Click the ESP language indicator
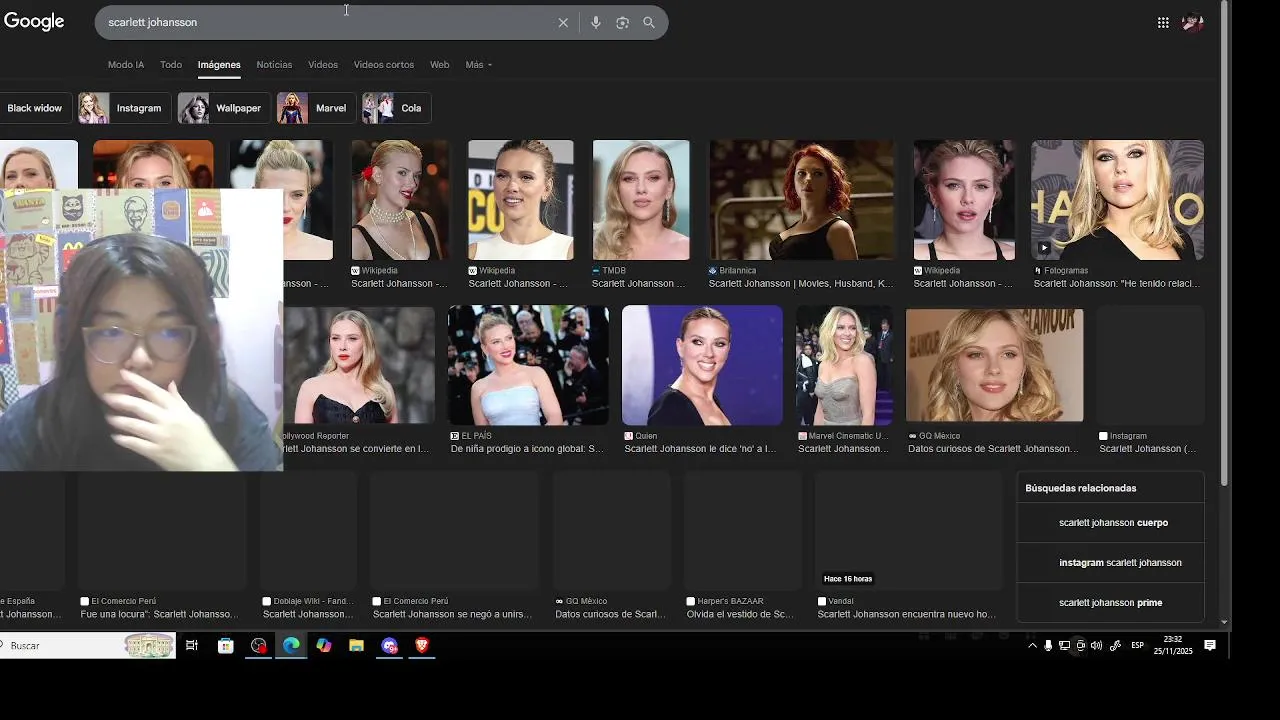Screen dimensions: 1280x720 [x=1137, y=646]
